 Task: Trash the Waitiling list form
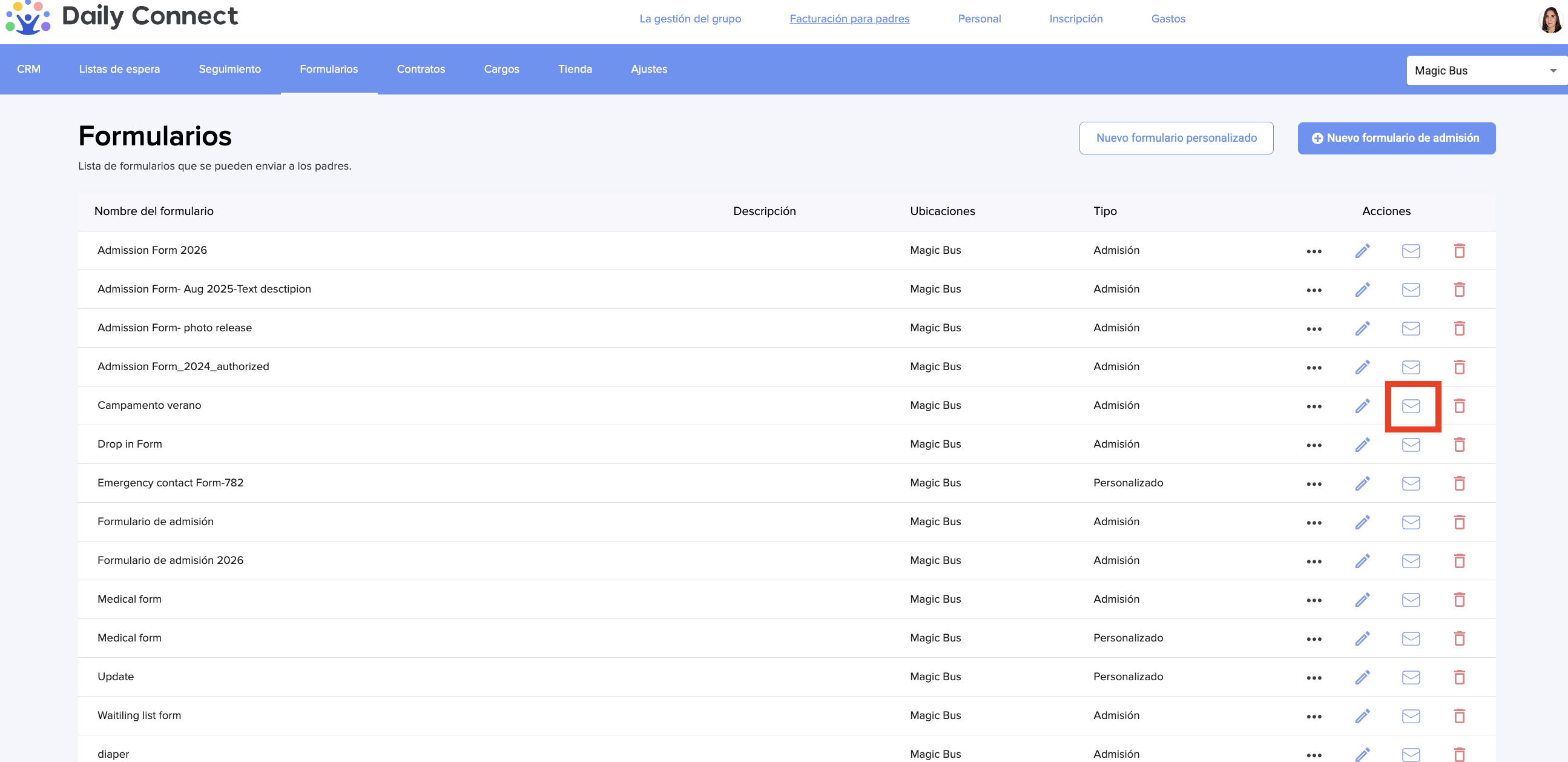(x=1459, y=716)
